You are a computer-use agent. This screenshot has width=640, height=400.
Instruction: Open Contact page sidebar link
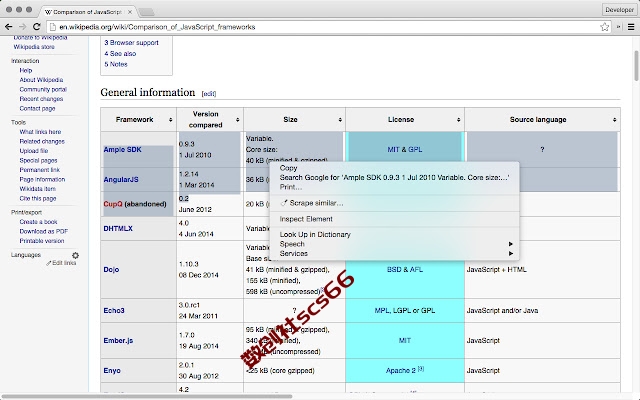coord(37,108)
